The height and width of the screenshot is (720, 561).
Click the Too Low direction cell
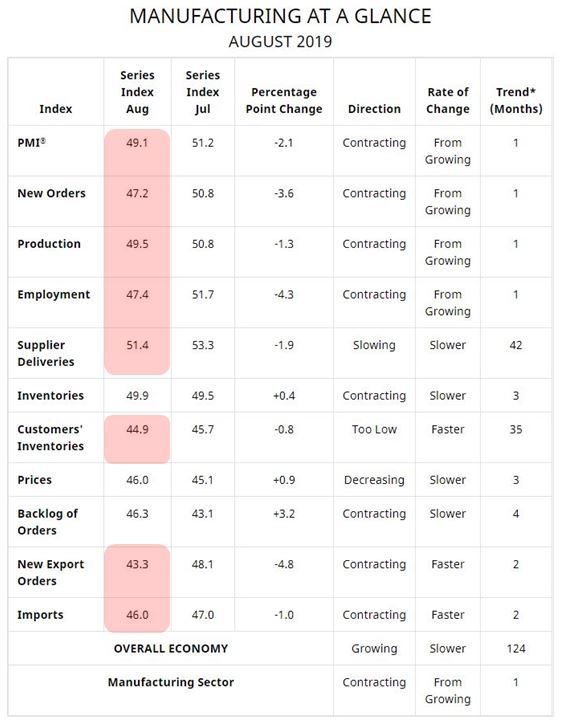click(374, 429)
